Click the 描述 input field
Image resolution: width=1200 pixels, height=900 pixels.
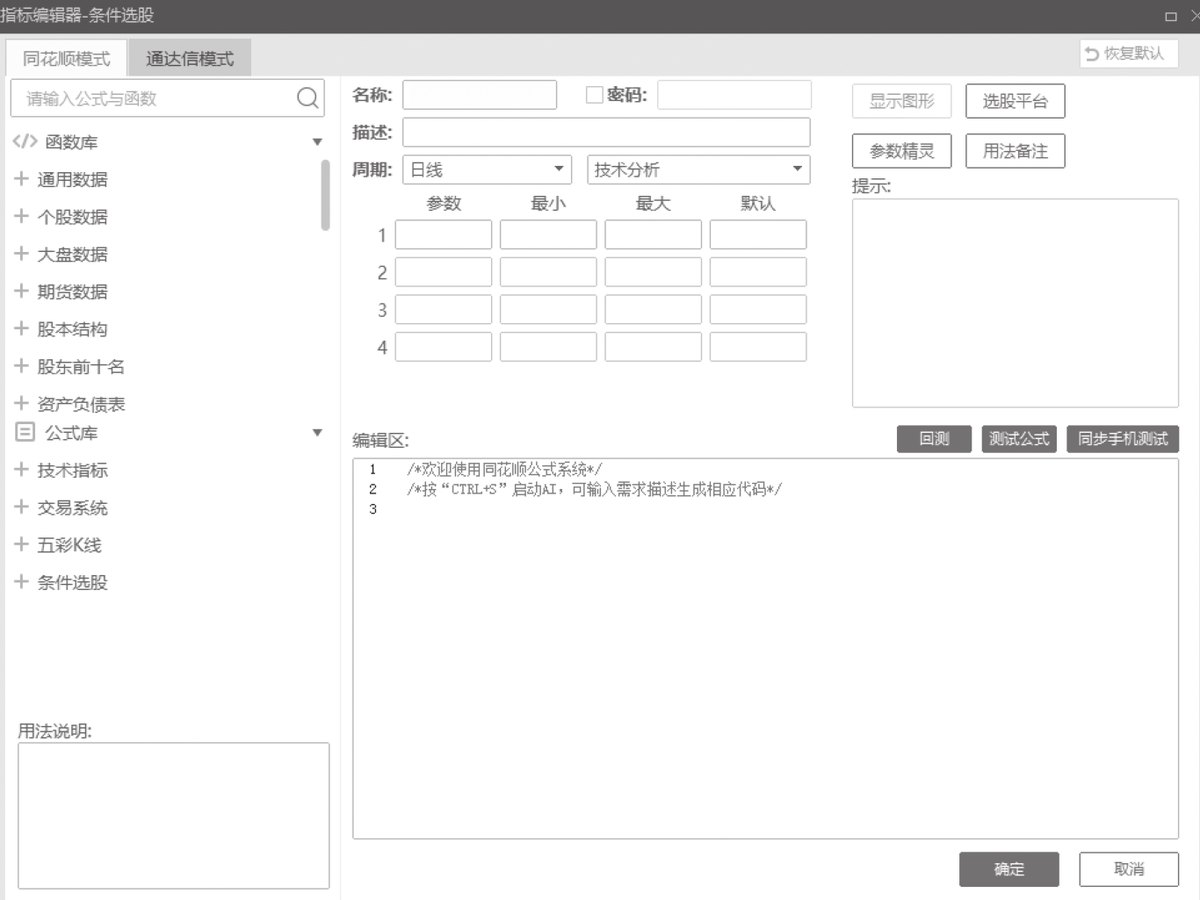[x=606, y=132]
